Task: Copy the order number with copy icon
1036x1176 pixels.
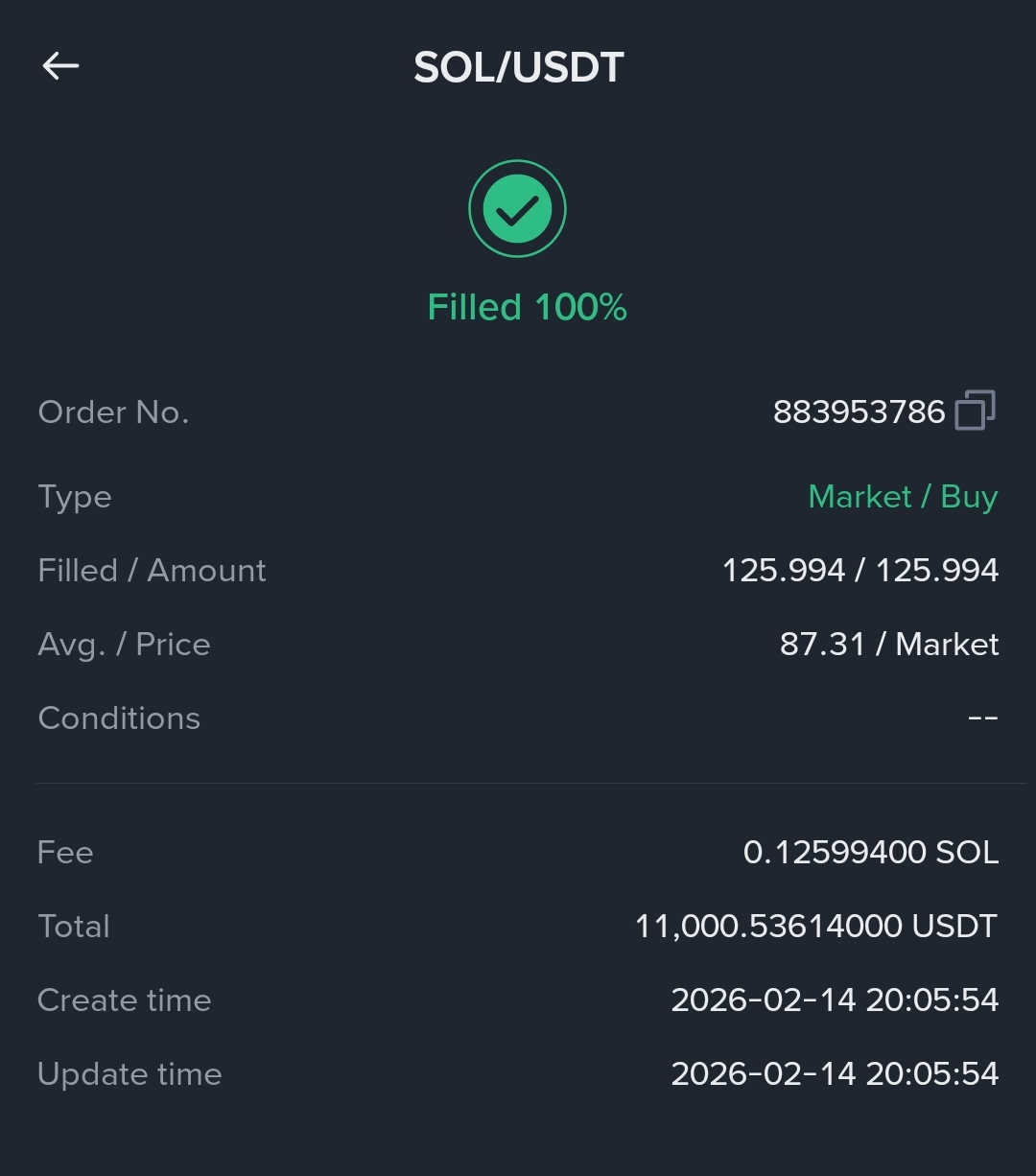Action: (976, 411)
